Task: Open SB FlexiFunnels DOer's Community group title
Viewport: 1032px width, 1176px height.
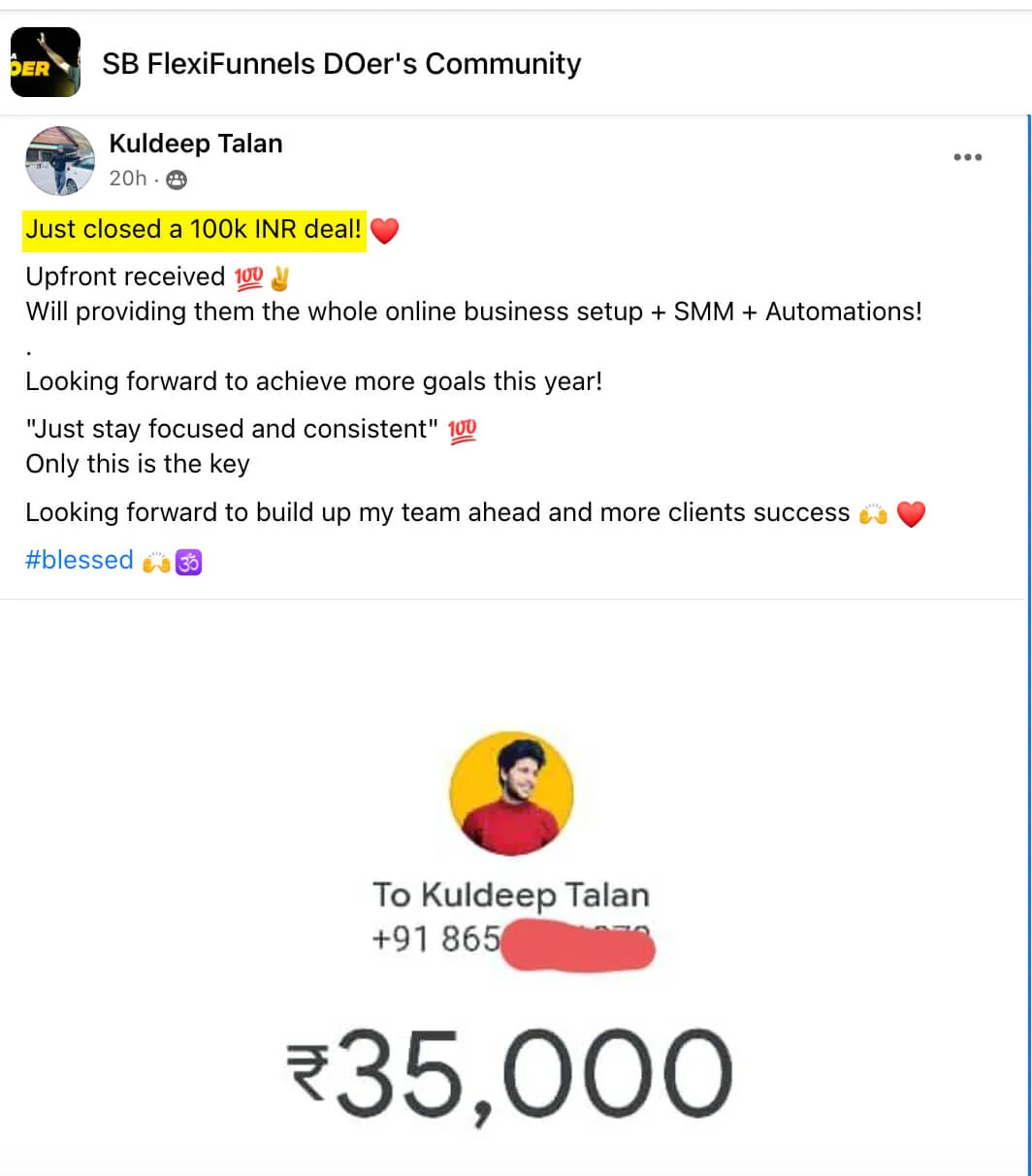Action: 341,64
